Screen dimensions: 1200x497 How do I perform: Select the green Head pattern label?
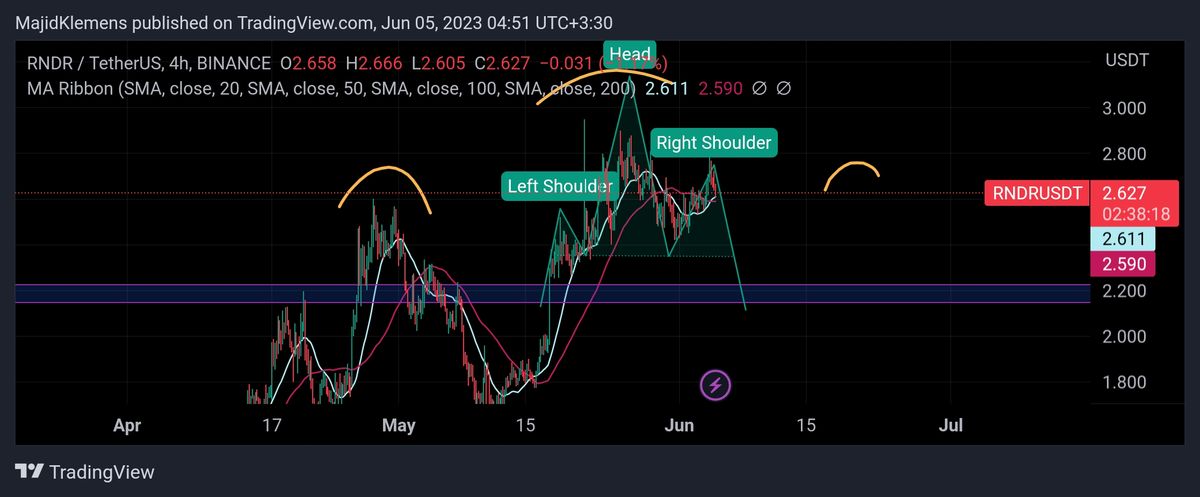click(x=630, y=55)
